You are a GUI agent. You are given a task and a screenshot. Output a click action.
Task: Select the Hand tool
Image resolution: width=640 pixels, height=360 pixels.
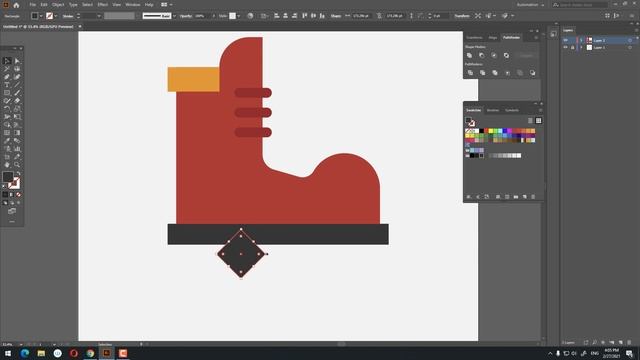tap(7, 165)
